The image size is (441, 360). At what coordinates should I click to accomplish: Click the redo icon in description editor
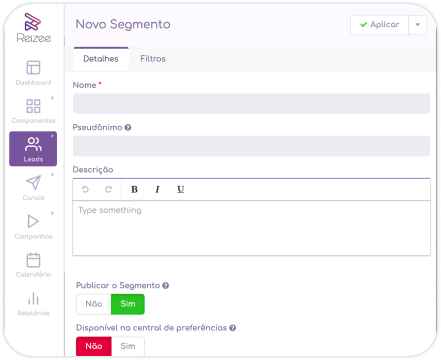[108, 189]
